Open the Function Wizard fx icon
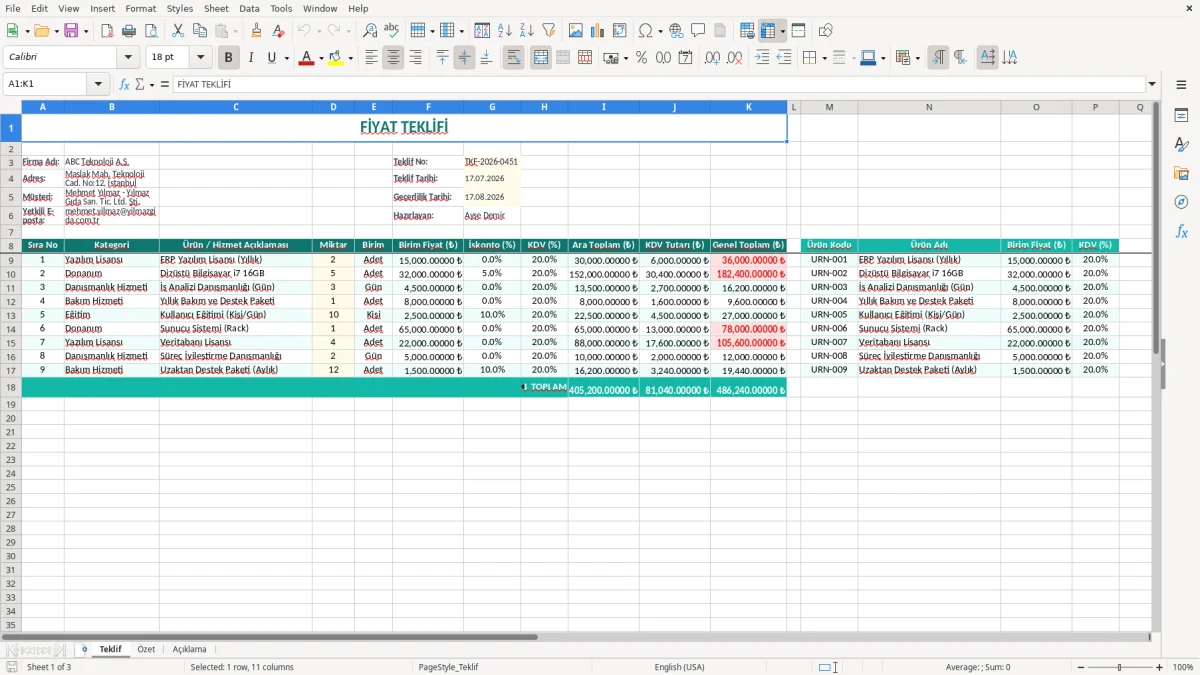 [x=125, y=85]
